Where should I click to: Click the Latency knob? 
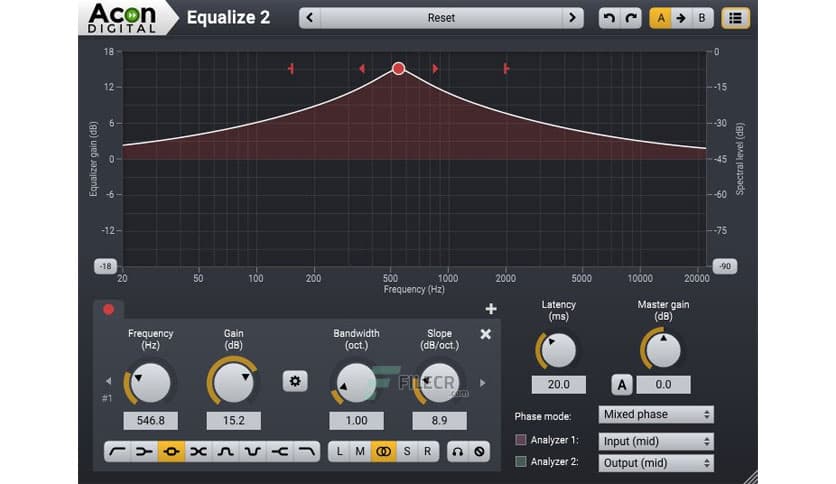click(x=558, y=351)
